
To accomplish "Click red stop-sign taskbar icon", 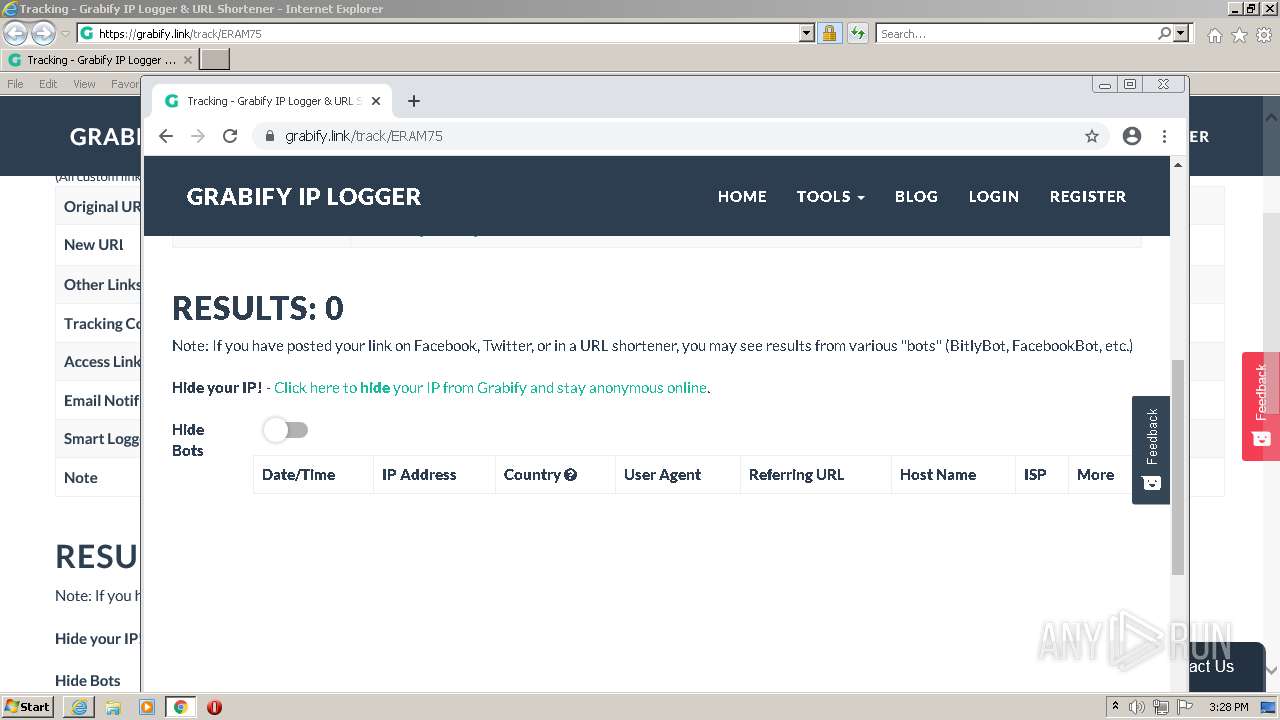I will coord(214,707).
